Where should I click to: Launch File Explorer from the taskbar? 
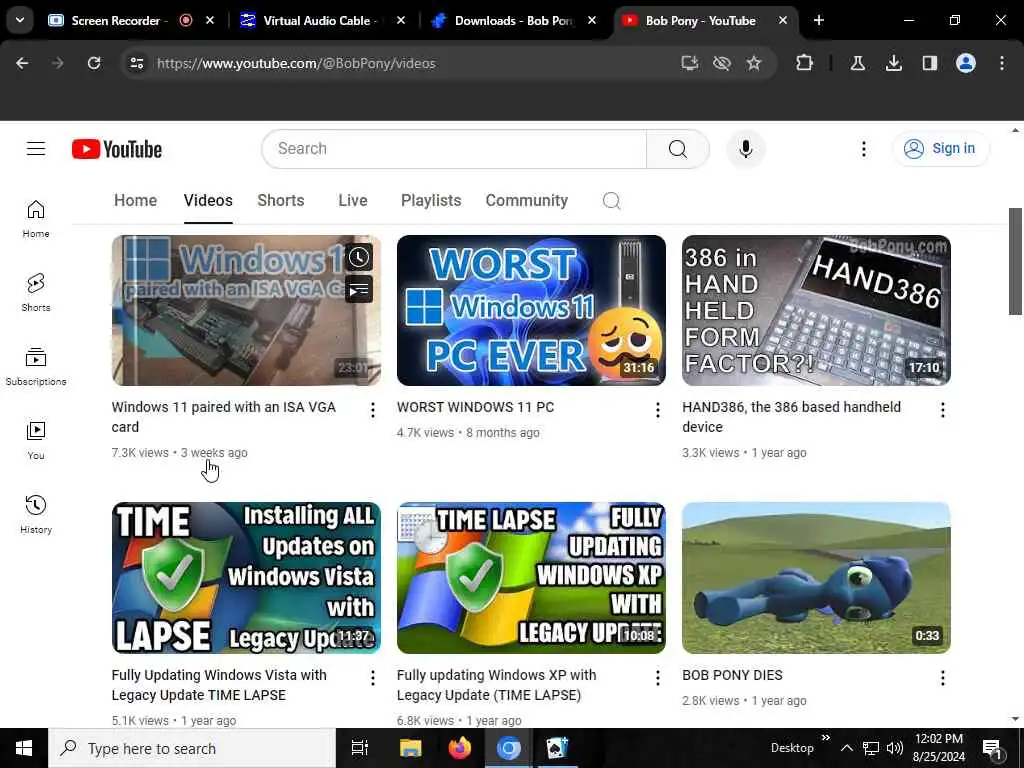point(410,748)
